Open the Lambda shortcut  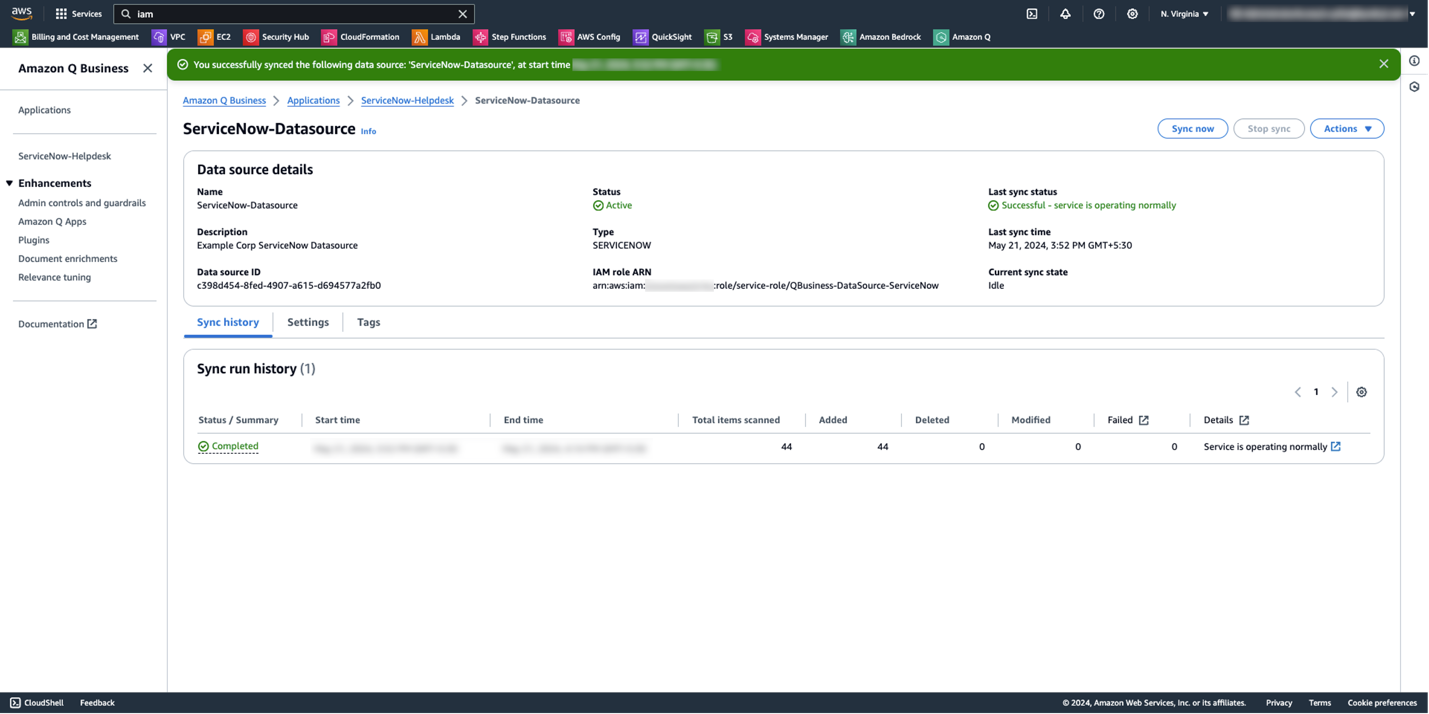(x=436, y=37)
